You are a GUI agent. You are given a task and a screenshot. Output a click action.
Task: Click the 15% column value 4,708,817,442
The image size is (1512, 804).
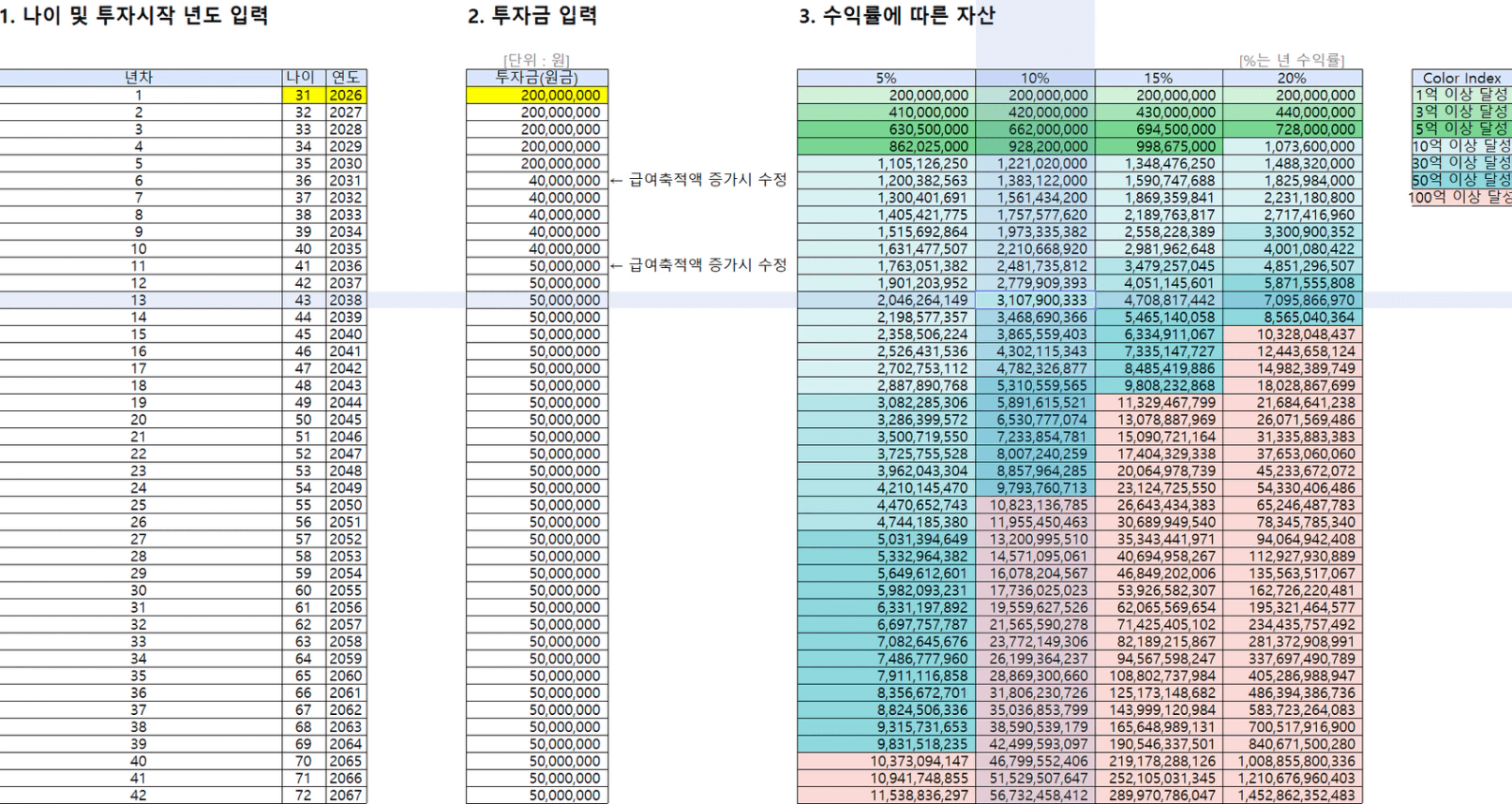(x=1159, y=300)
